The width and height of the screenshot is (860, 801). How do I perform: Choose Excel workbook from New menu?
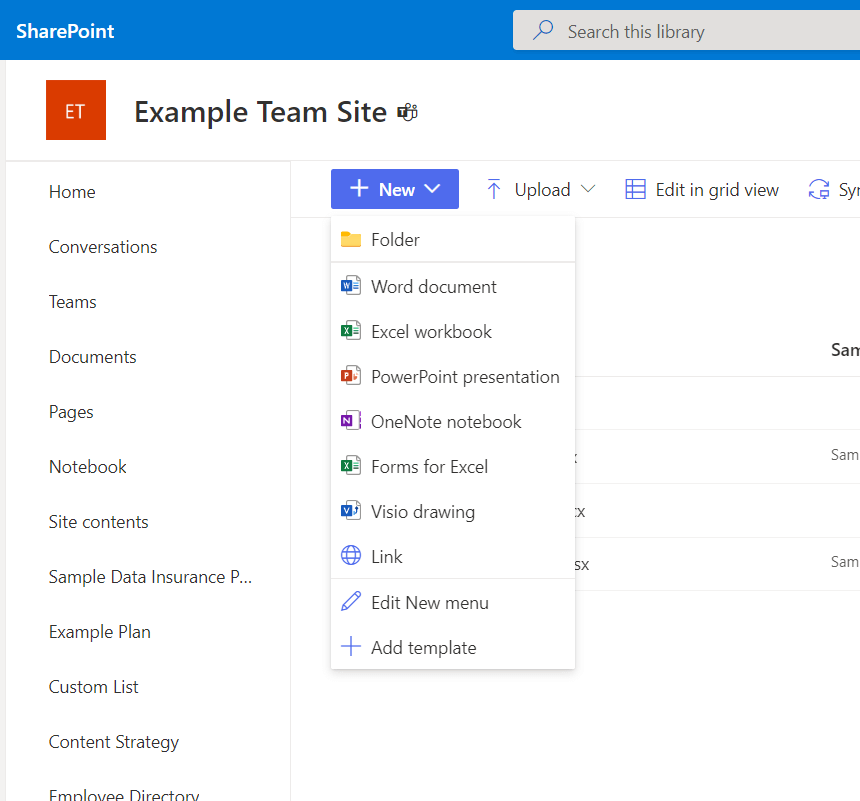coord(453,331)
